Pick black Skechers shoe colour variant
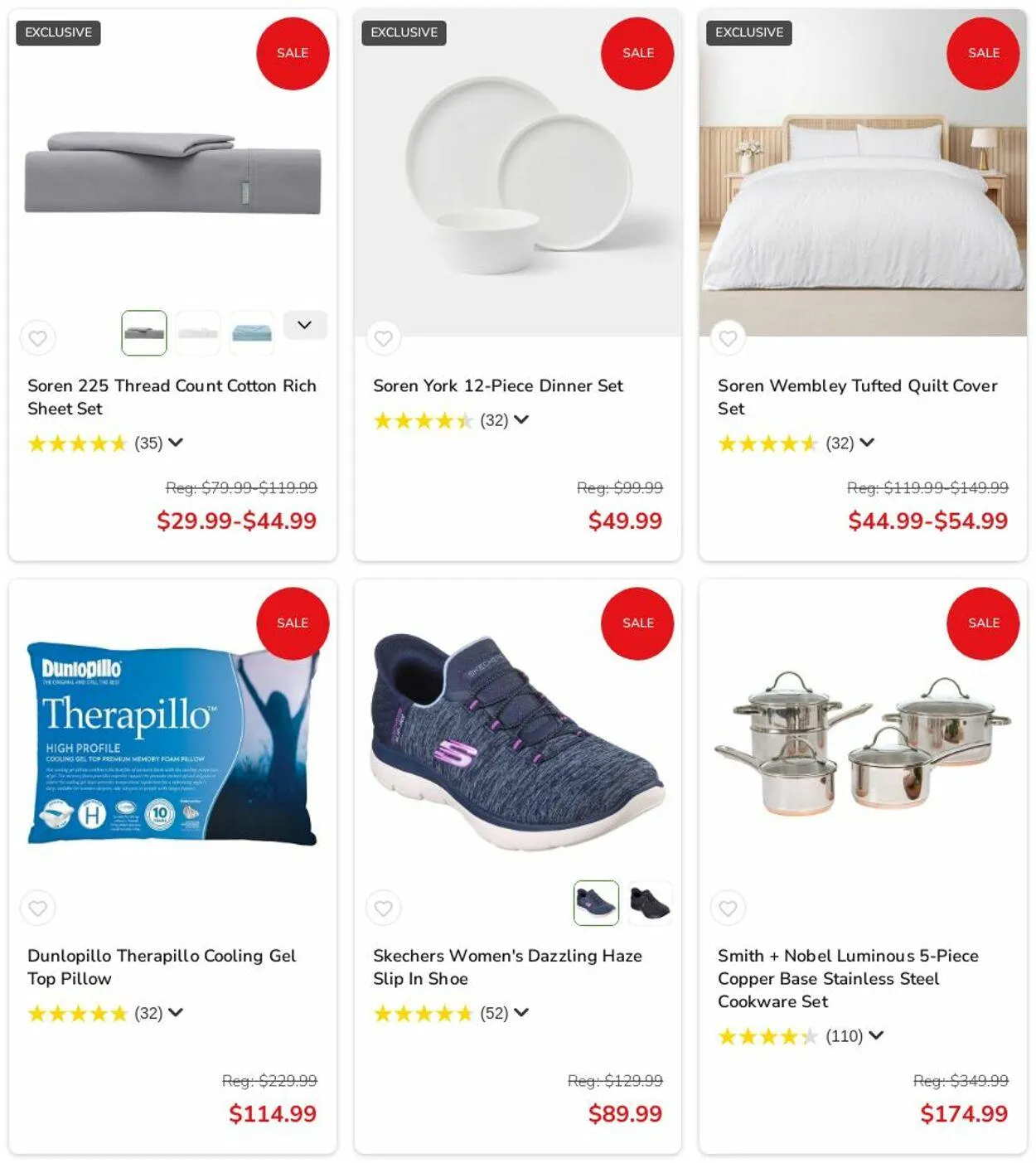 click(x=650, y=903)
